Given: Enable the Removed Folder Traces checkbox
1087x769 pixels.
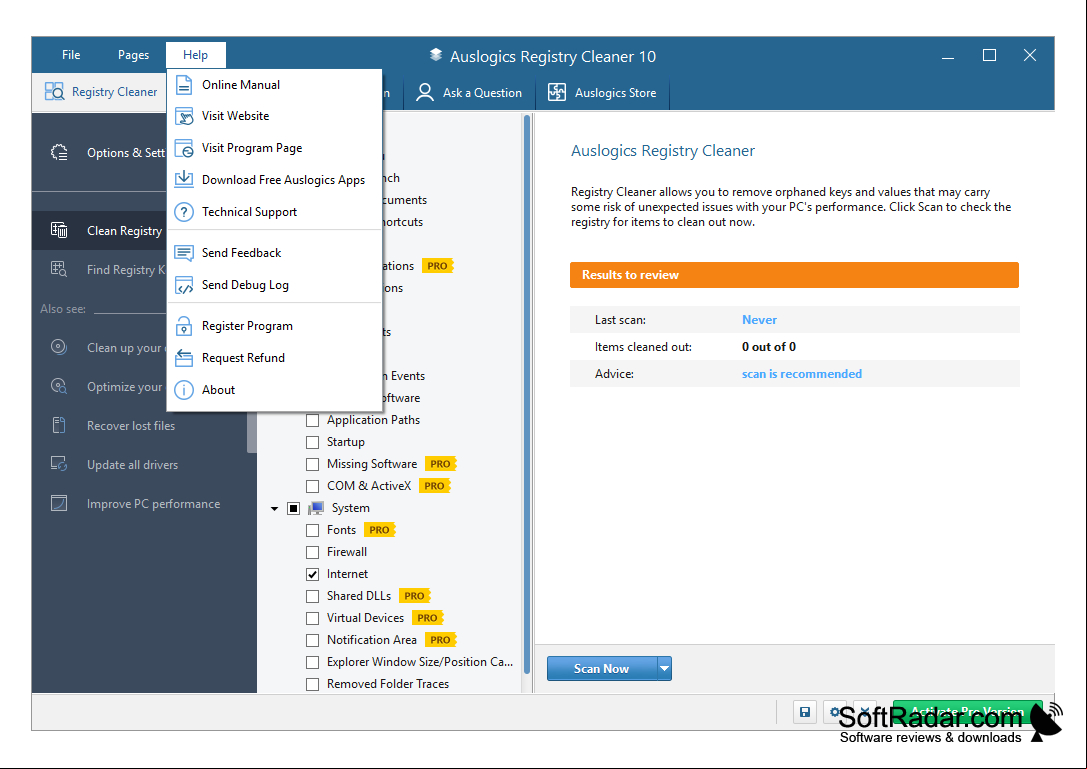Looking at the screenshot, I should [313, 684].
